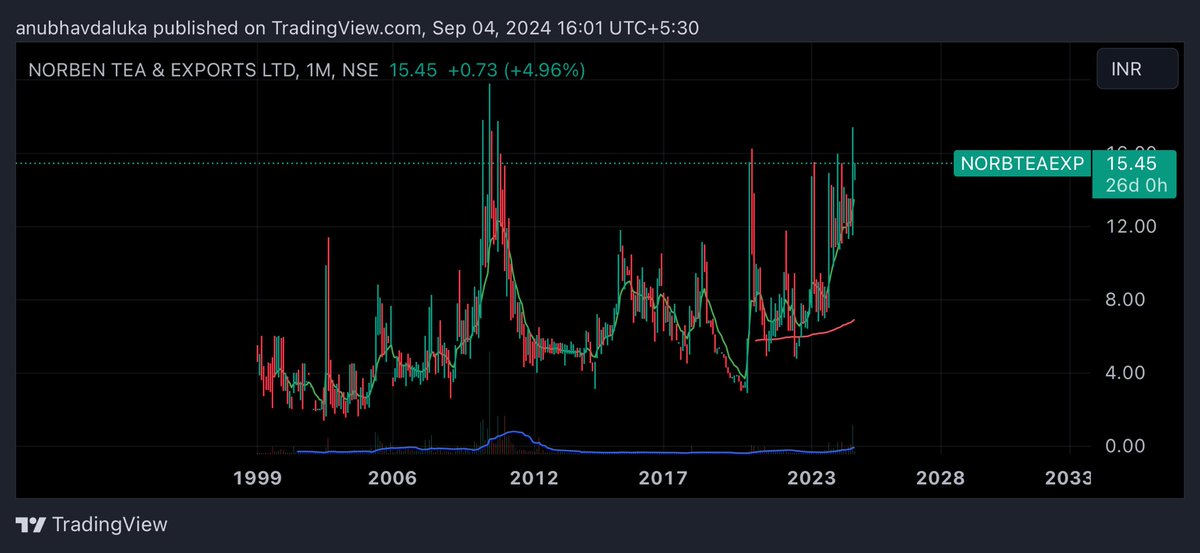
Task: Click the 26d 0h countdown label
Action: 1134,186
